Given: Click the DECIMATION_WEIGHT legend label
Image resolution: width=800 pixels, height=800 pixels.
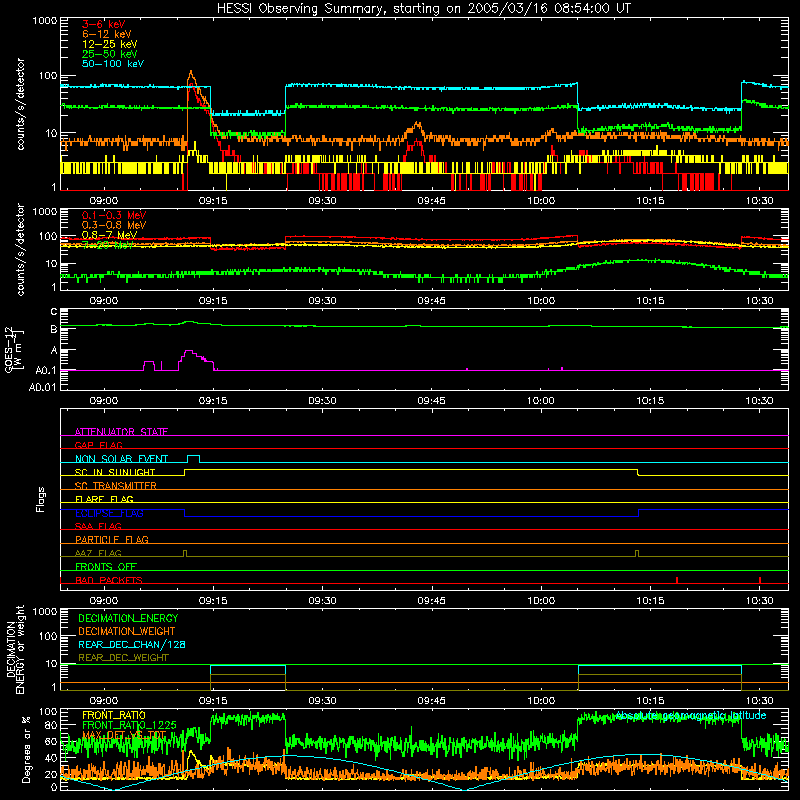Looking at the screenshot, I should pos(127,631).
